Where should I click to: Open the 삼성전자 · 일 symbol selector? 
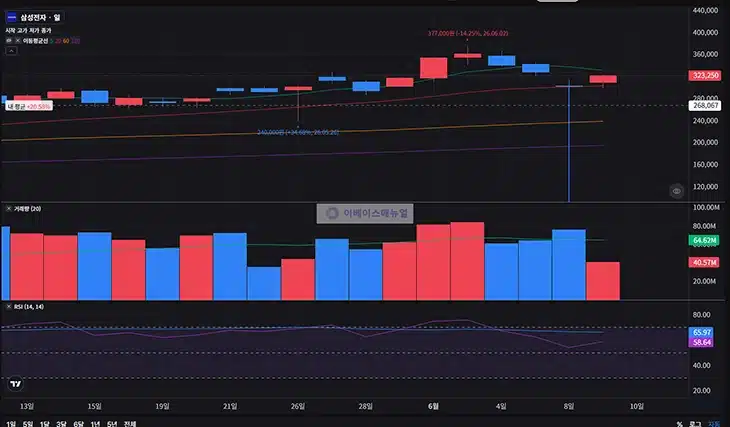[x=34, y=18]
